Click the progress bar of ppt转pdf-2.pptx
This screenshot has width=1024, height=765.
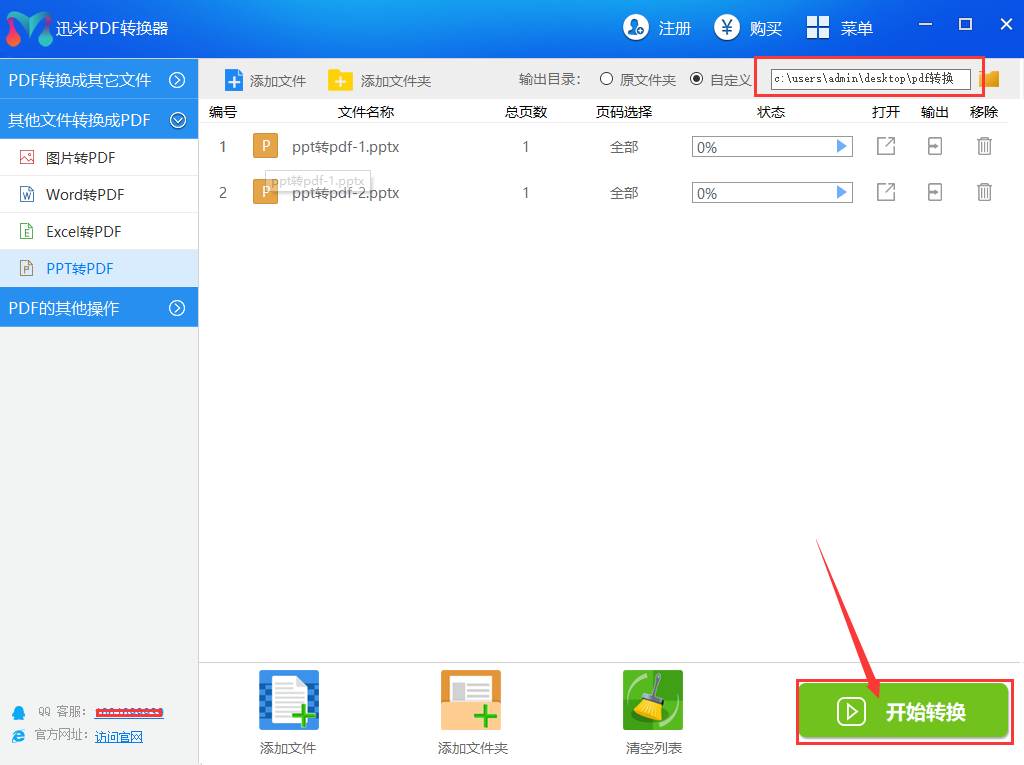tap(765, 192)
